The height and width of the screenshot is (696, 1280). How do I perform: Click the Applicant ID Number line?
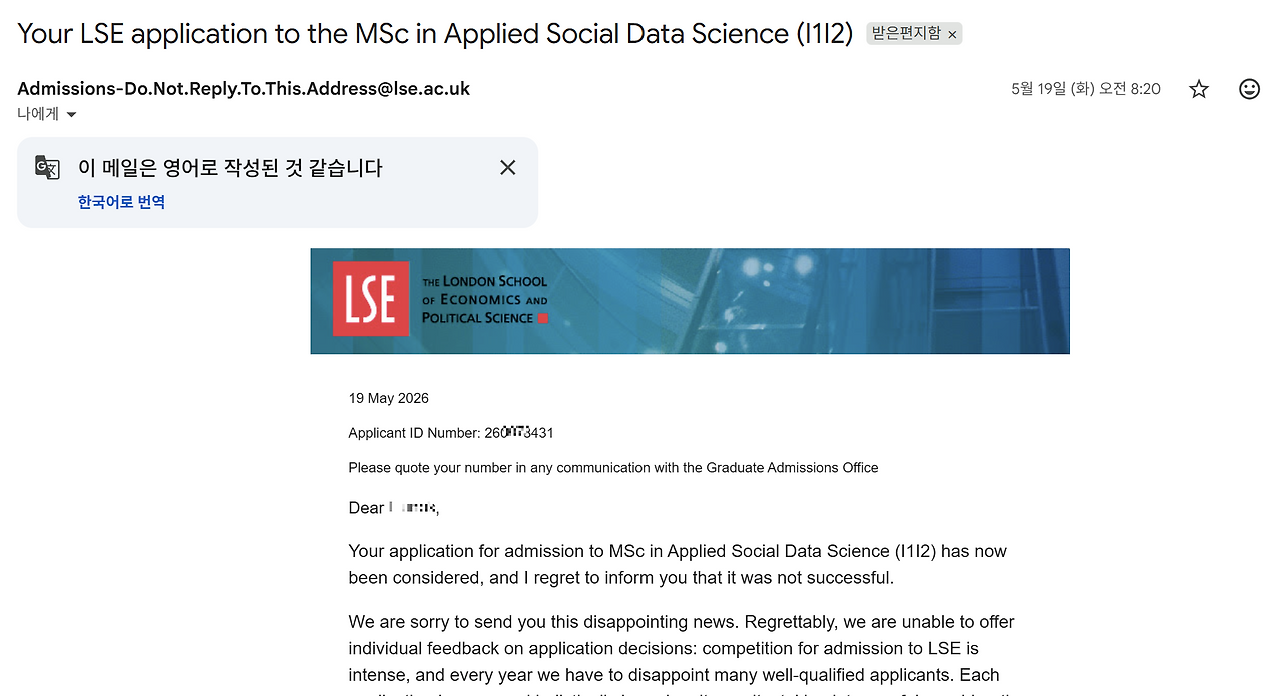(x=451, y=433)
